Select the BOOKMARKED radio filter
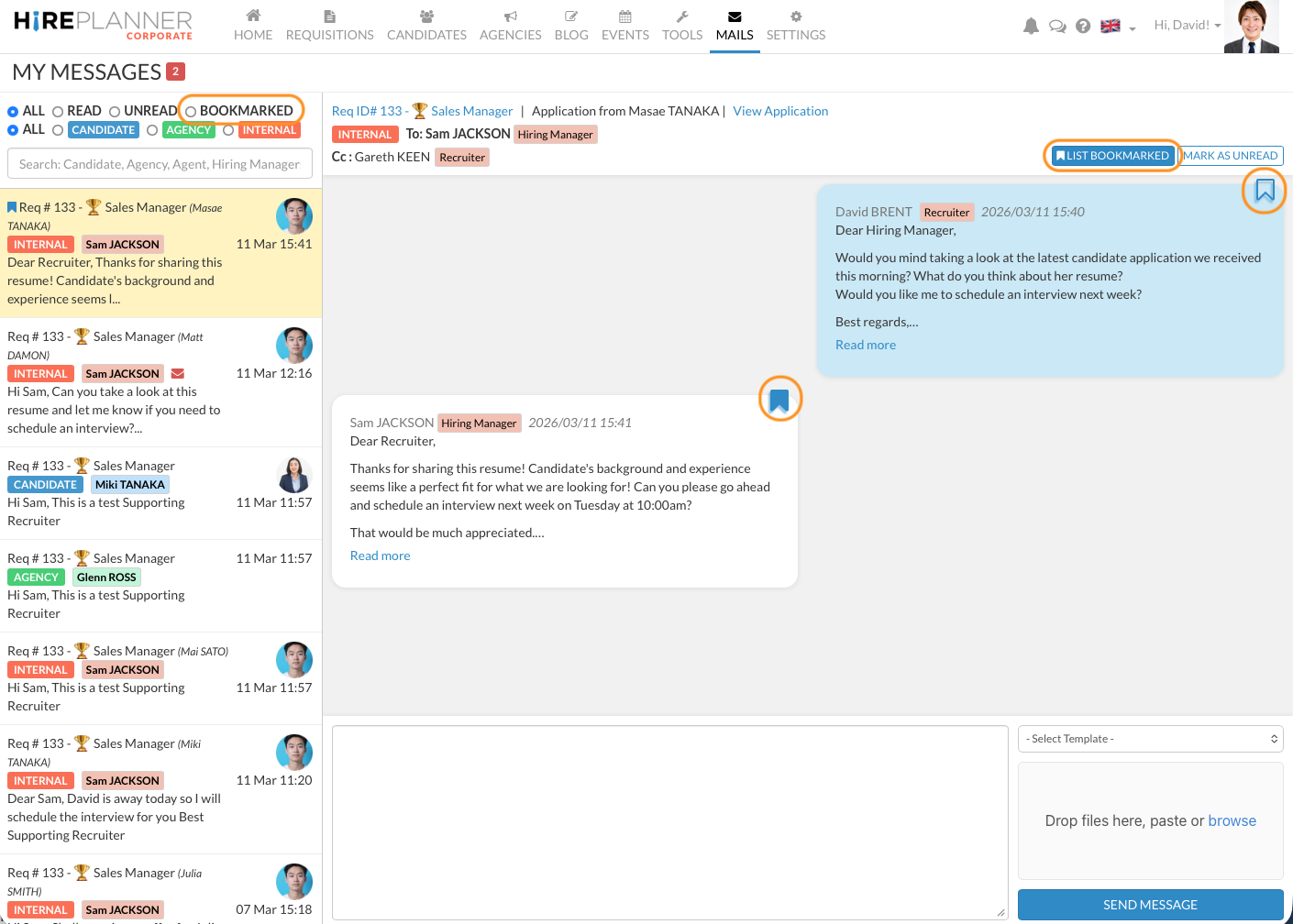Viewport: 1293px width, 924px height. 192,112
